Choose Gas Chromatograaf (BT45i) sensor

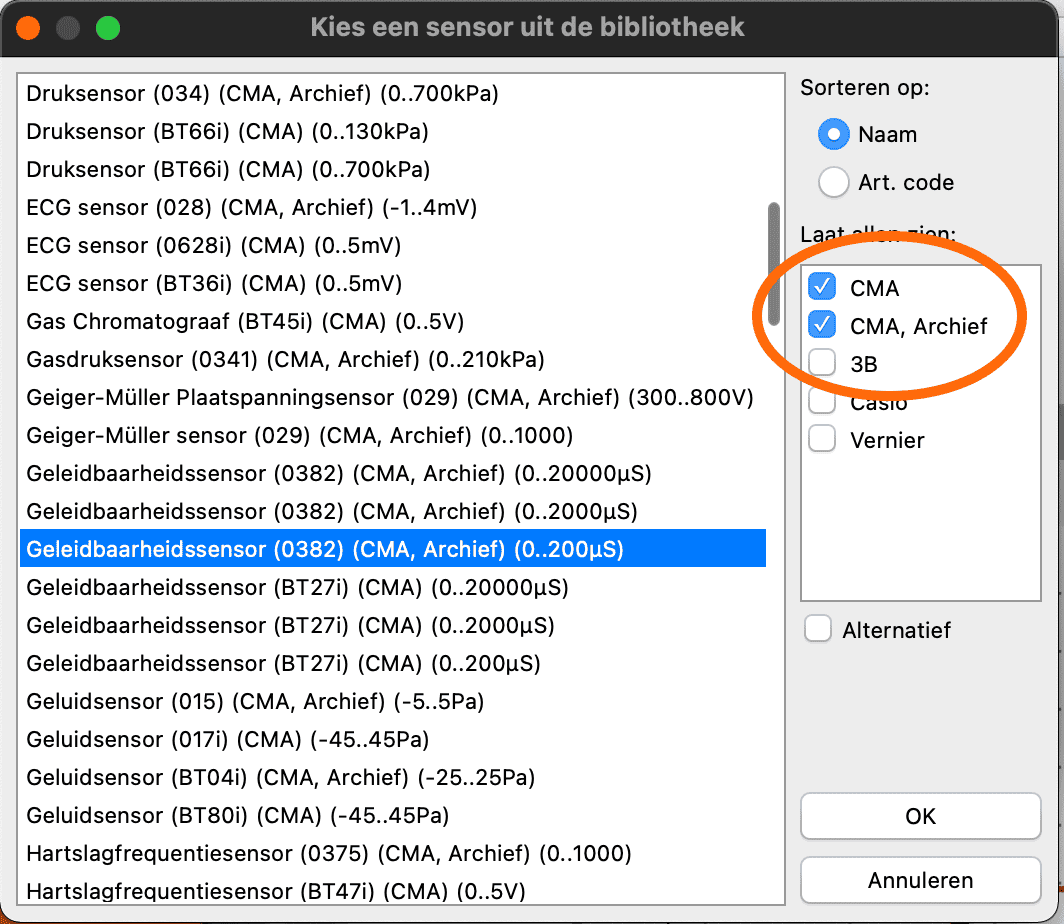point(245,321)
